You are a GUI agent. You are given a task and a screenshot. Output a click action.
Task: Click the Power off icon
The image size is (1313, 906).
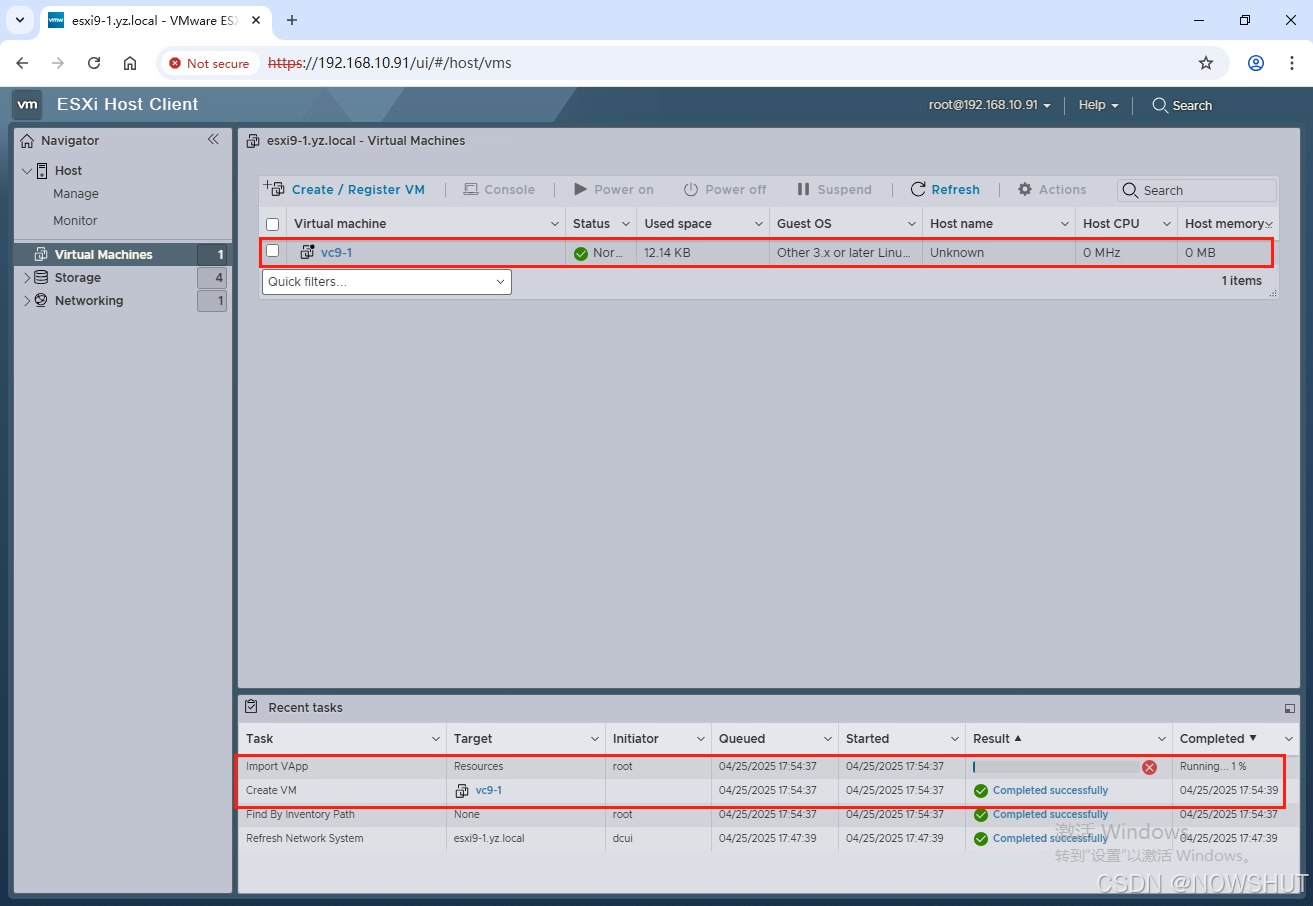691,189
